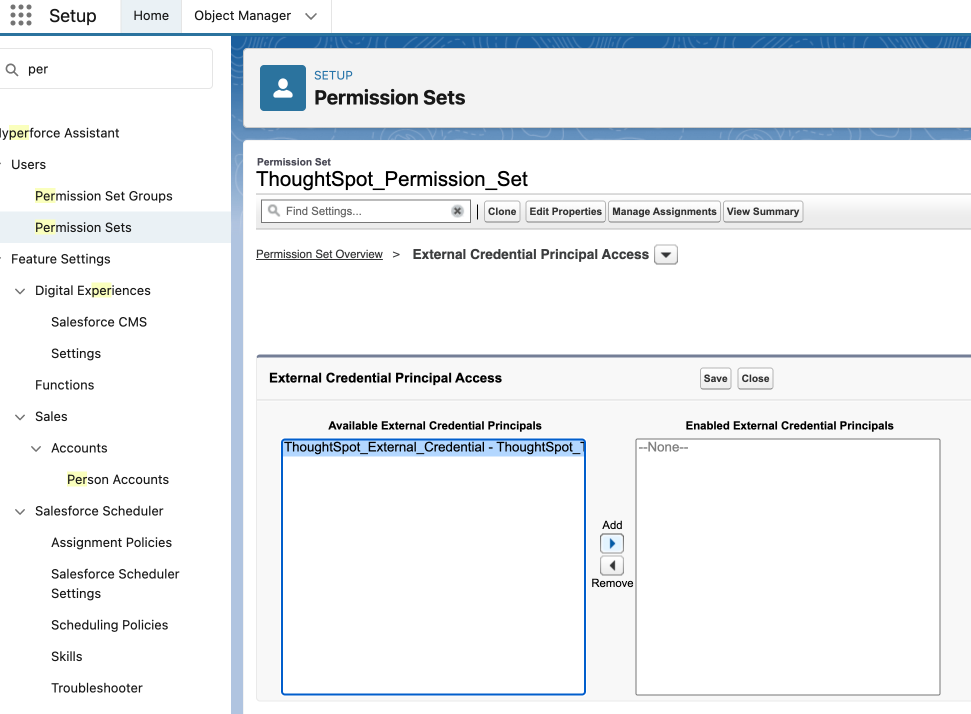Collapse the Sales tree section

coord(20,416)
